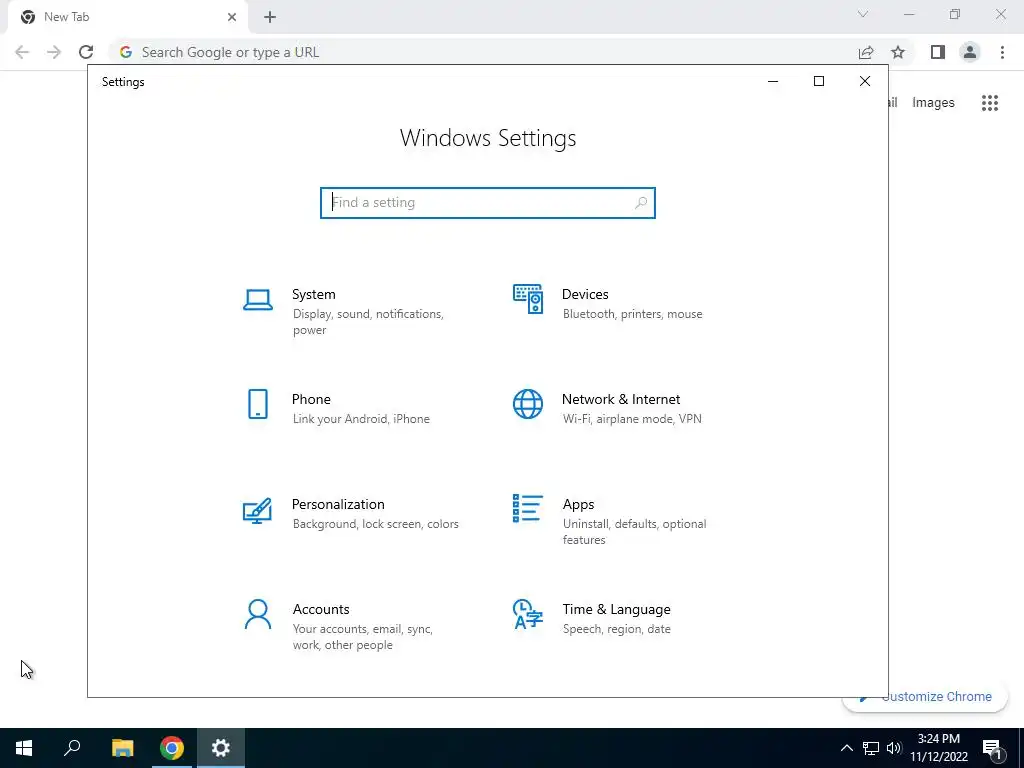
Task: Select the Personalization paintbrush icon
Action: (x=257, y=510)
